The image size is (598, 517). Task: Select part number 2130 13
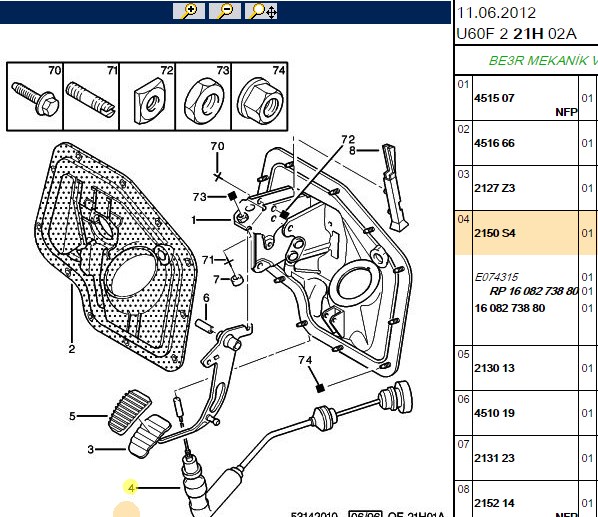tap(494, 368)
